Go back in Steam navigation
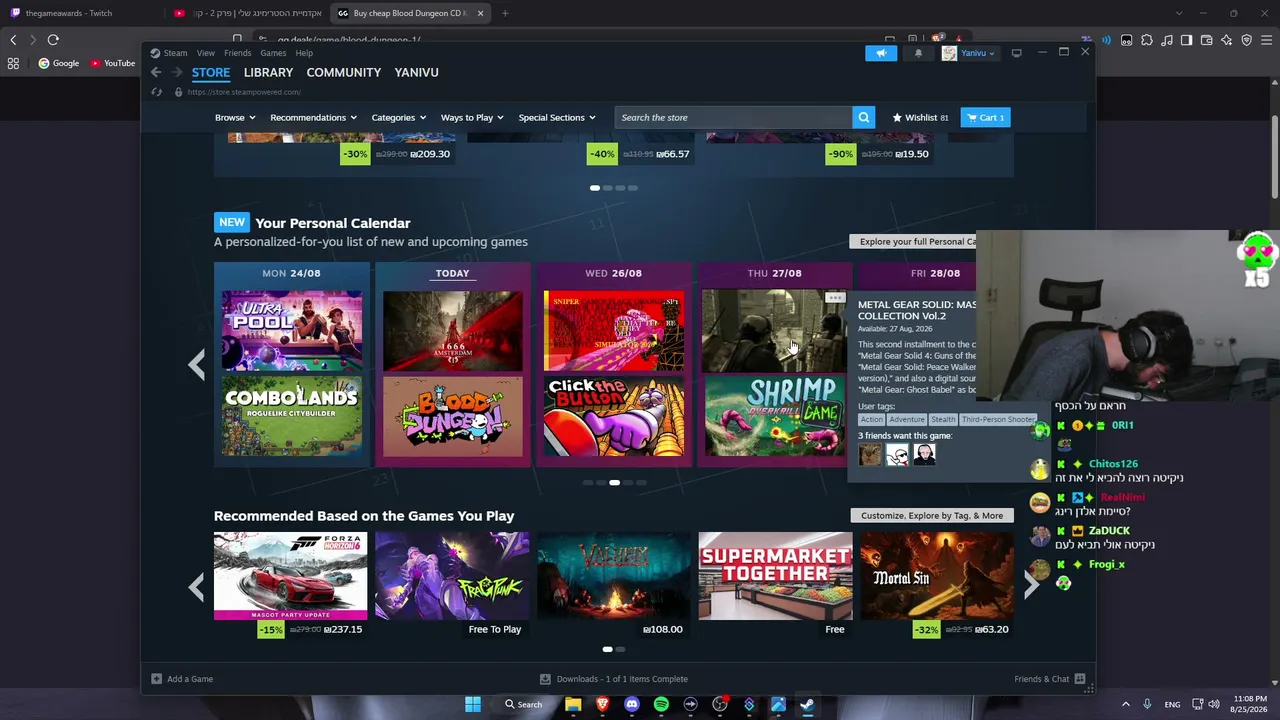This screenshot has width=1280, height=720. (x=156, y=72)
